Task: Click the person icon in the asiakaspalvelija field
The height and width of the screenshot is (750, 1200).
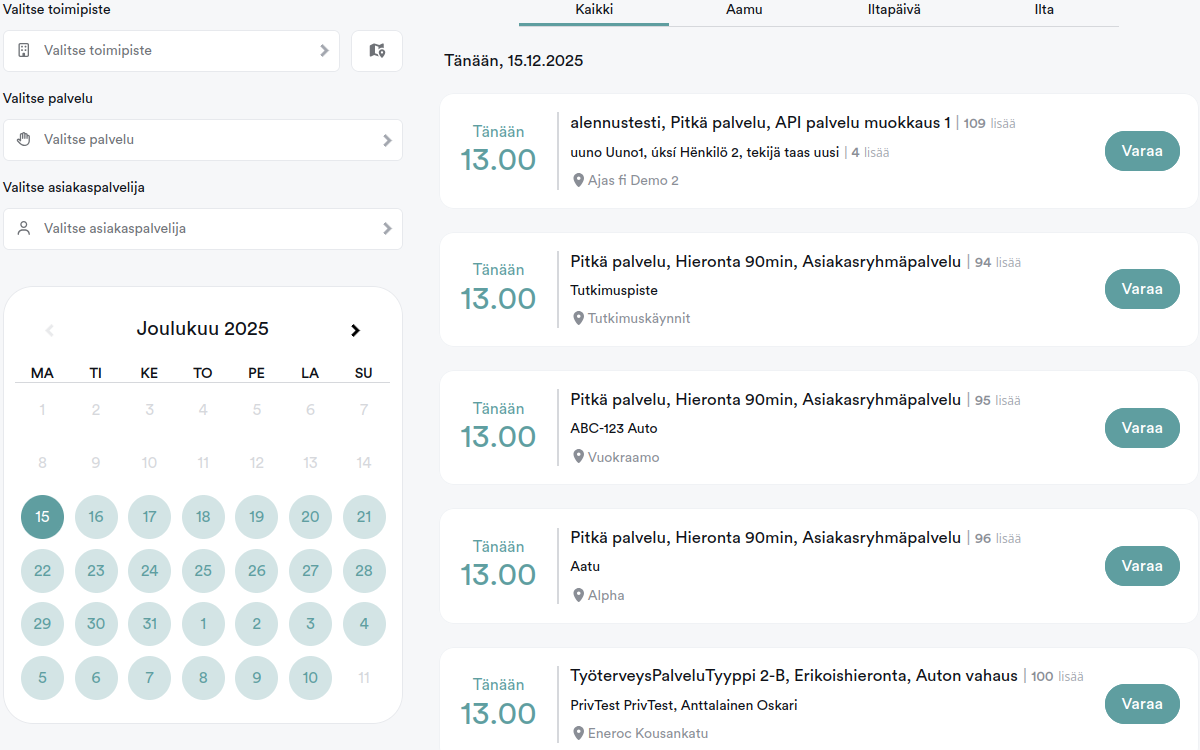Action: [24, 229]
